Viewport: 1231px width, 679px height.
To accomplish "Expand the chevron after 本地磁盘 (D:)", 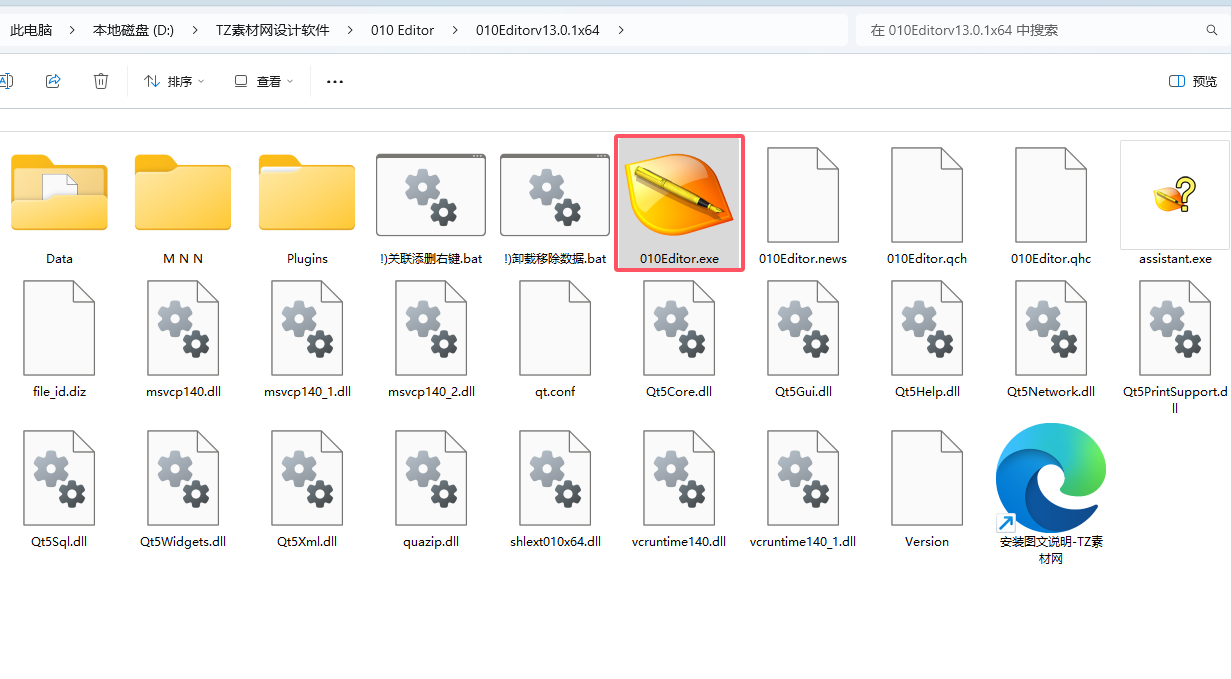I will [x=195, y=30].
